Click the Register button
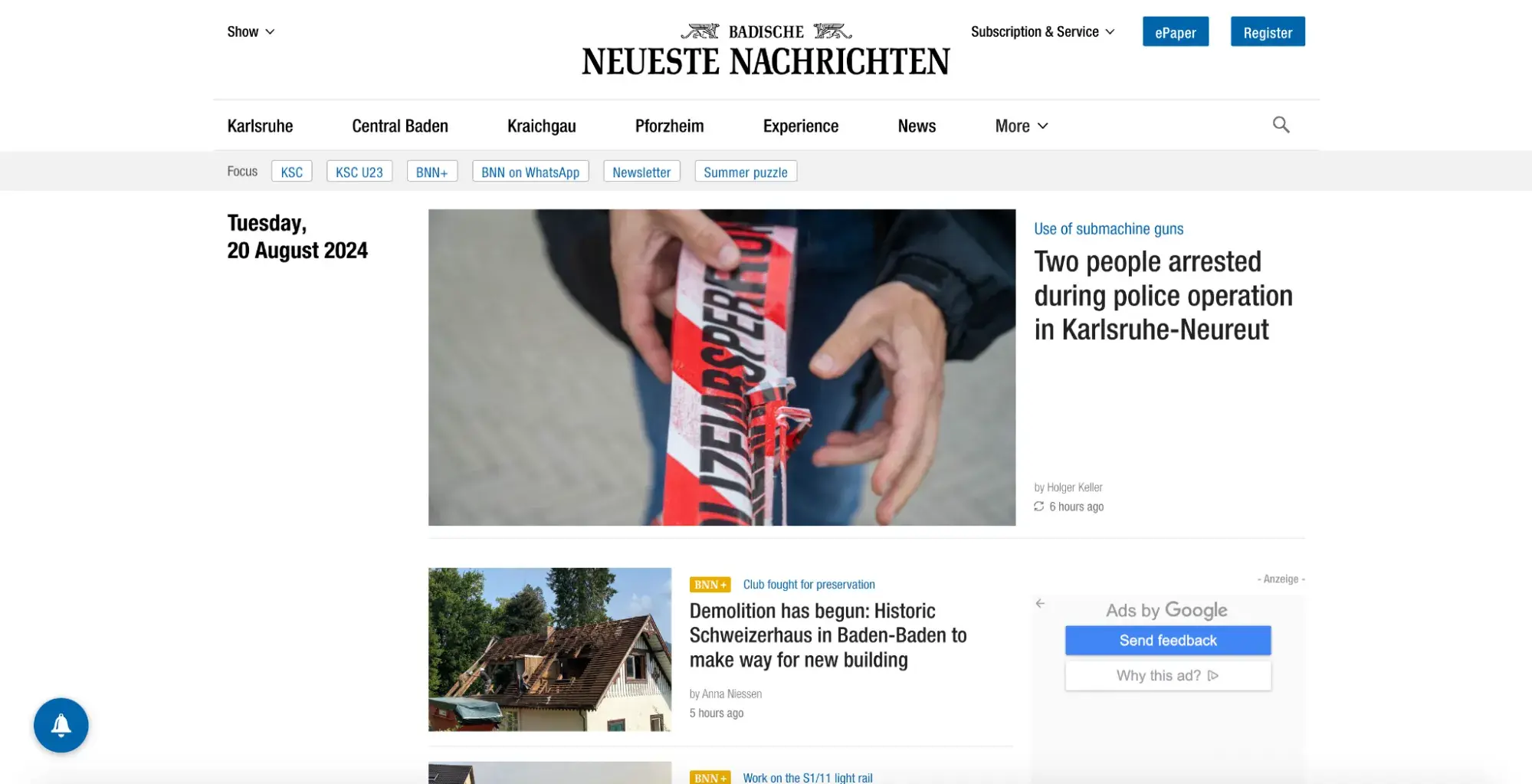The height and width of the screenshot is (784, 1532). tap(1268, 31)
